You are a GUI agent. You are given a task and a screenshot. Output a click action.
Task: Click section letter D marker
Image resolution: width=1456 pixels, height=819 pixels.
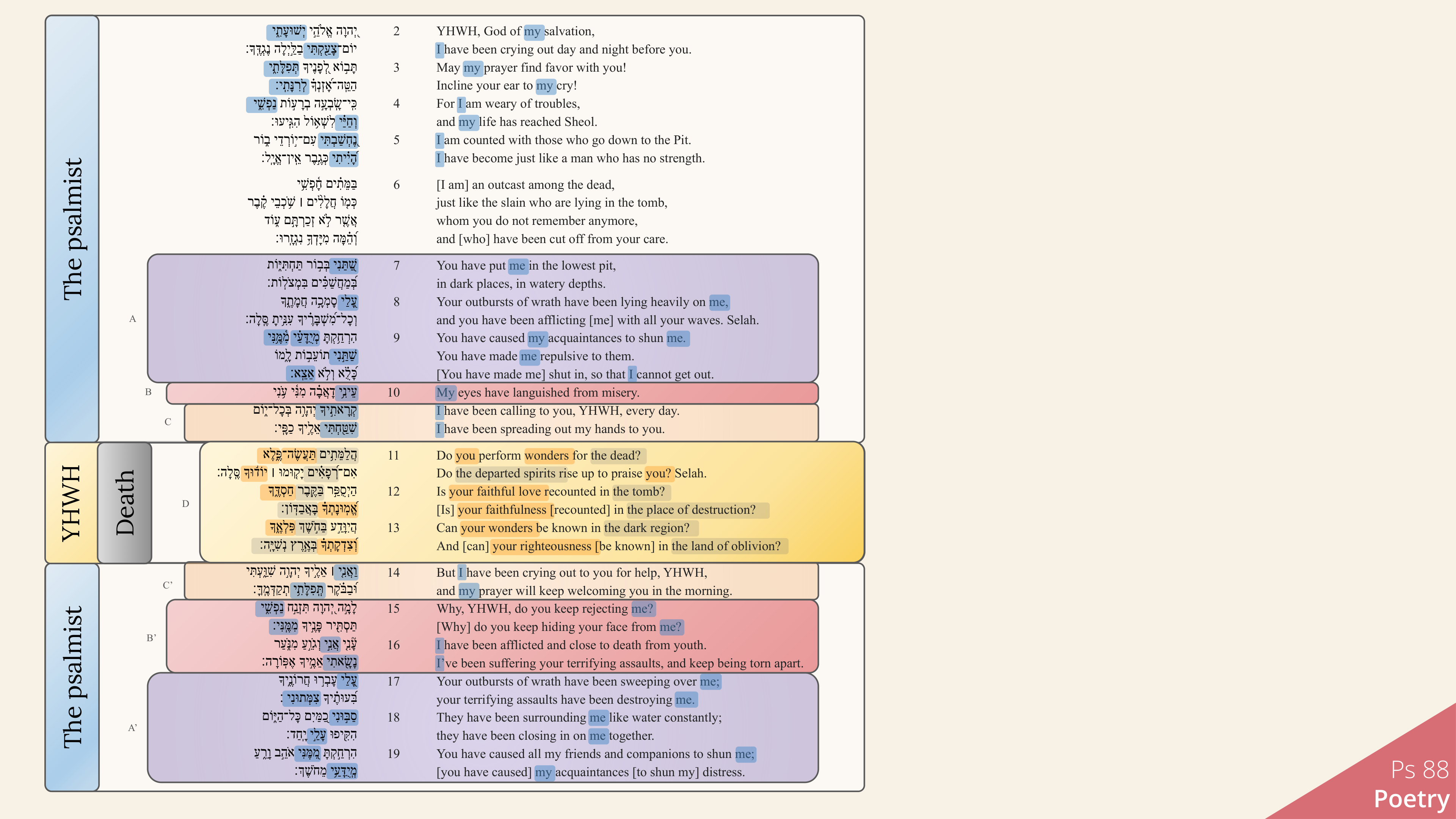(x=185, y=503)
